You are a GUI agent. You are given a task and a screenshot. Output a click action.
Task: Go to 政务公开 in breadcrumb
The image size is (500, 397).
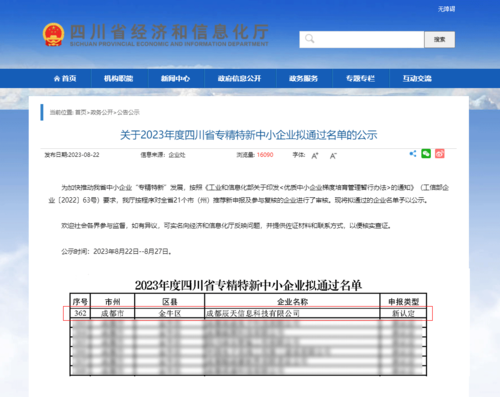click(x=102, y=112)
